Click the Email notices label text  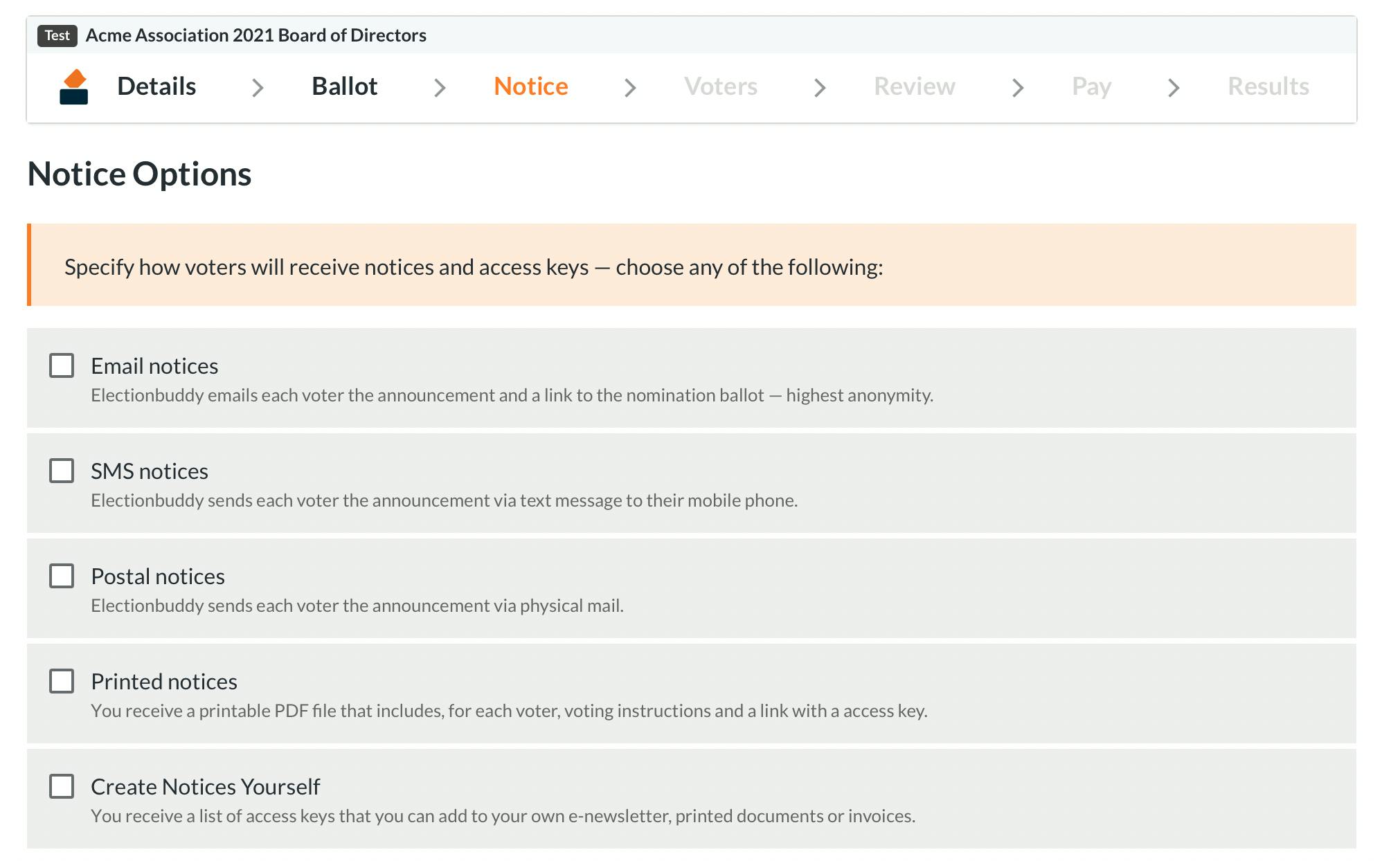tap(154, 365)
